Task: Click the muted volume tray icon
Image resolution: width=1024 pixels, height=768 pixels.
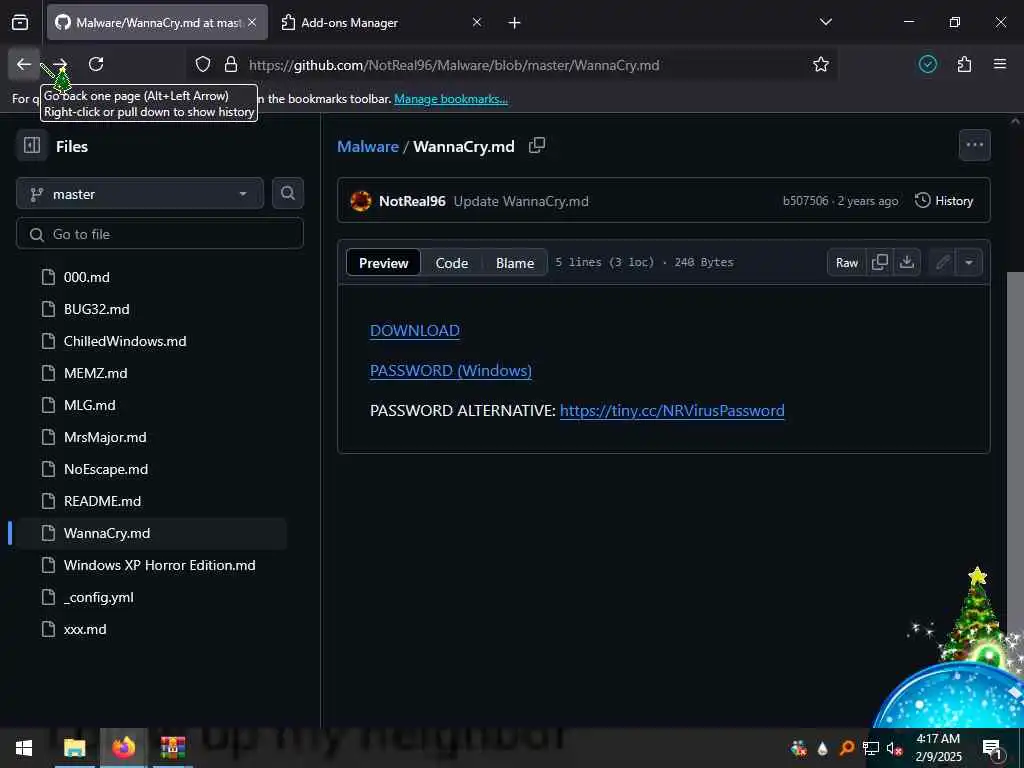Action: click(894, 749)
